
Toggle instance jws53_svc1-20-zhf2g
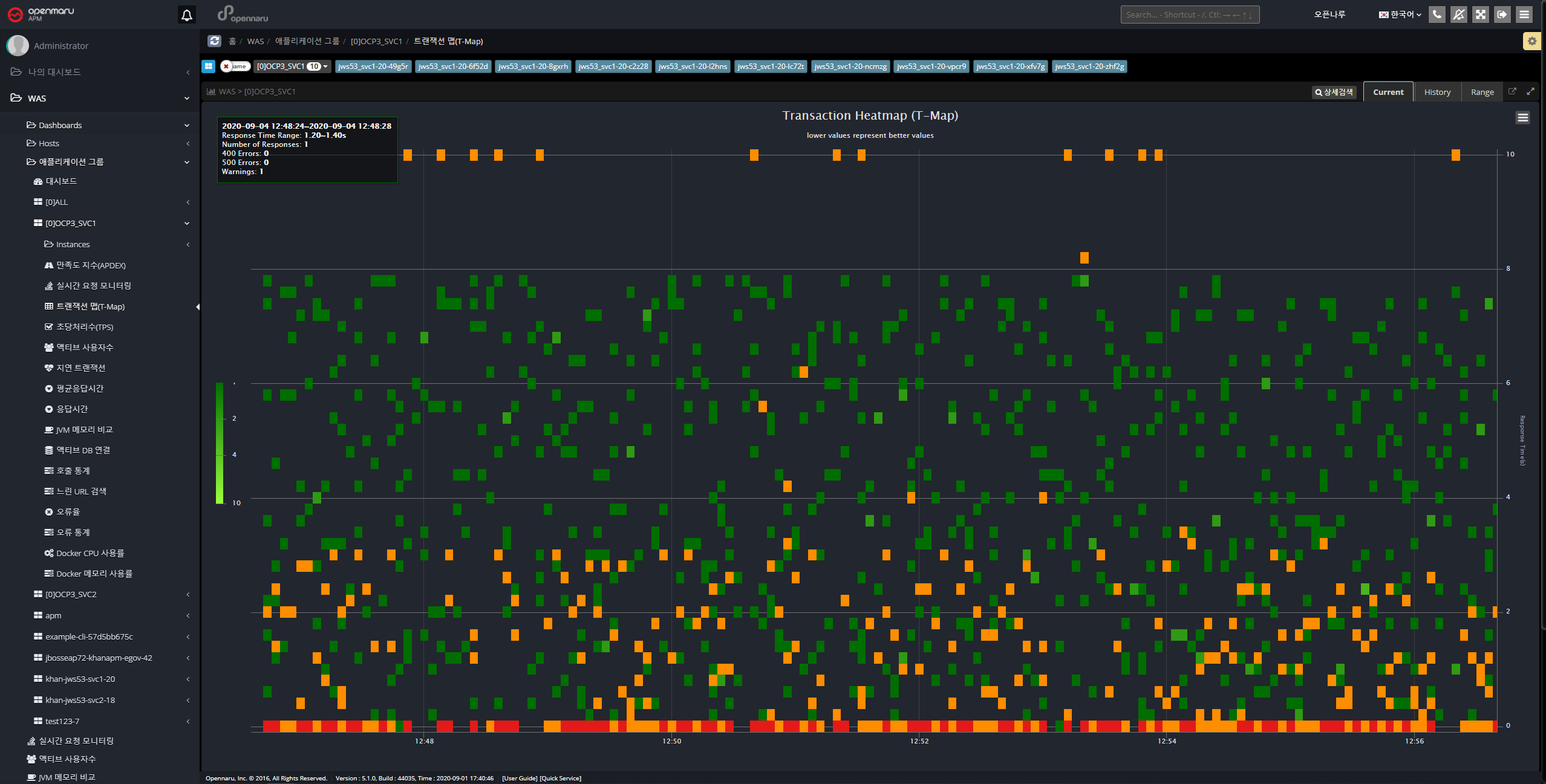coord(1089,66)
